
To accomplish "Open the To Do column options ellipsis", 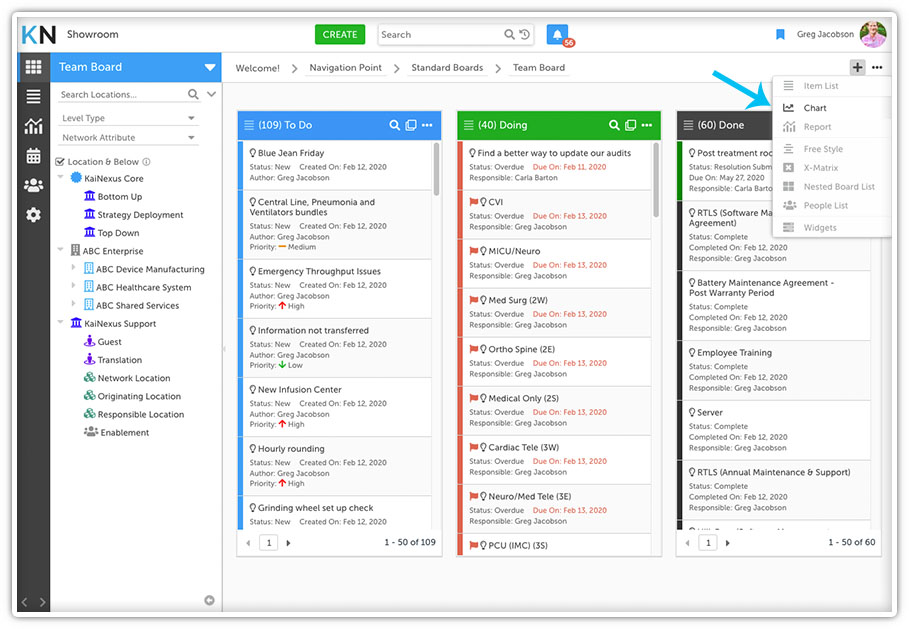I will [427, 125].
